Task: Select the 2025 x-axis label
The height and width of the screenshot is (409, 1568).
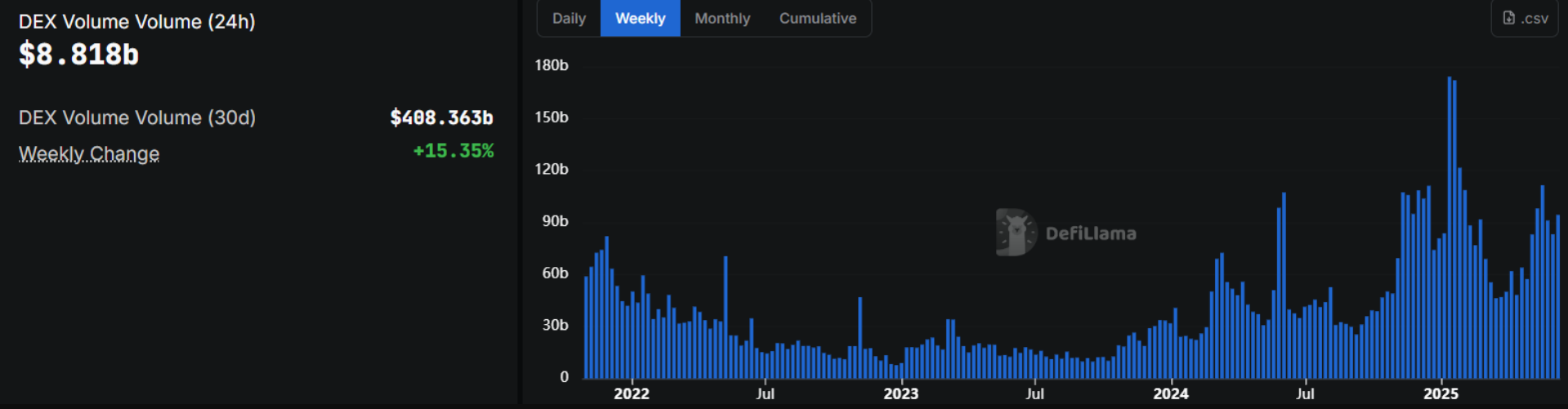Action: [1441, 393]
